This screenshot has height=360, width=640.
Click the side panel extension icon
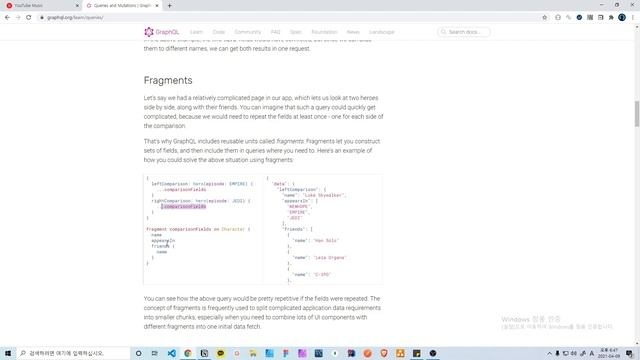(x=600, y=18)
